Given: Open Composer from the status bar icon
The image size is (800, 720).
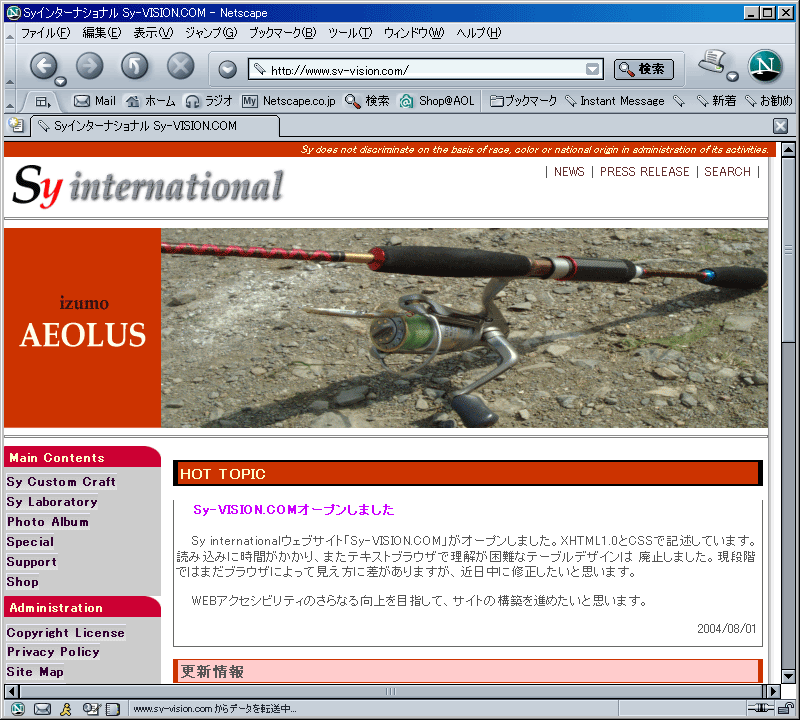Looking at the screenshot, I should (91, 709).
